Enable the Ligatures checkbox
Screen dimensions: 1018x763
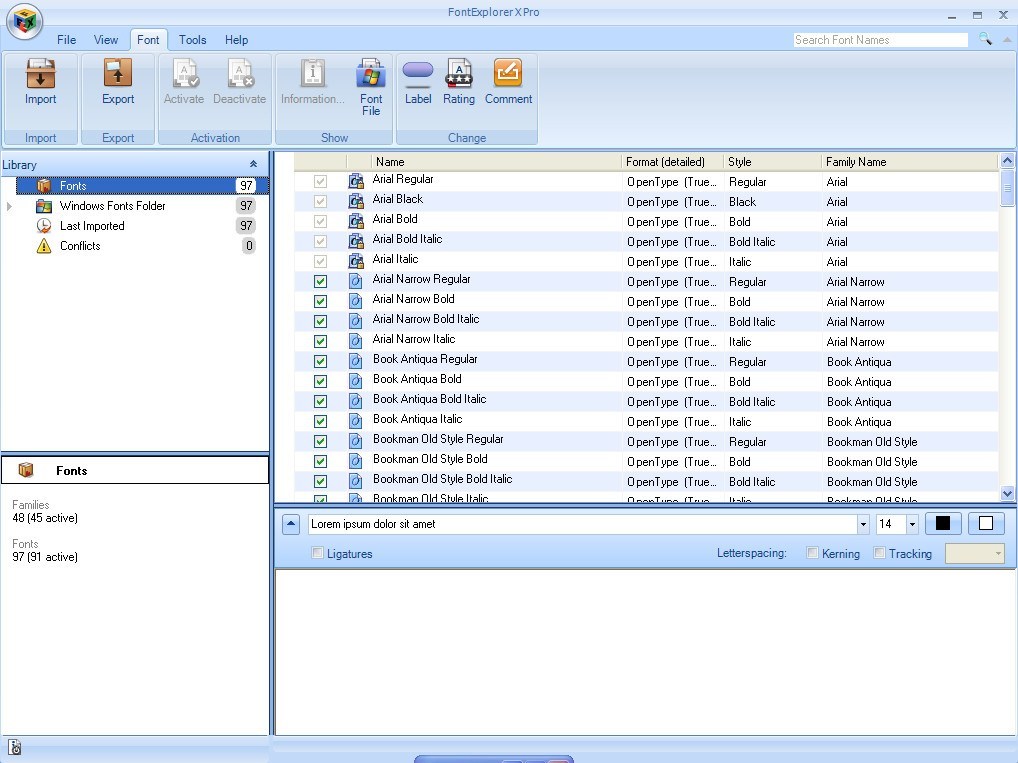(317, 553)
